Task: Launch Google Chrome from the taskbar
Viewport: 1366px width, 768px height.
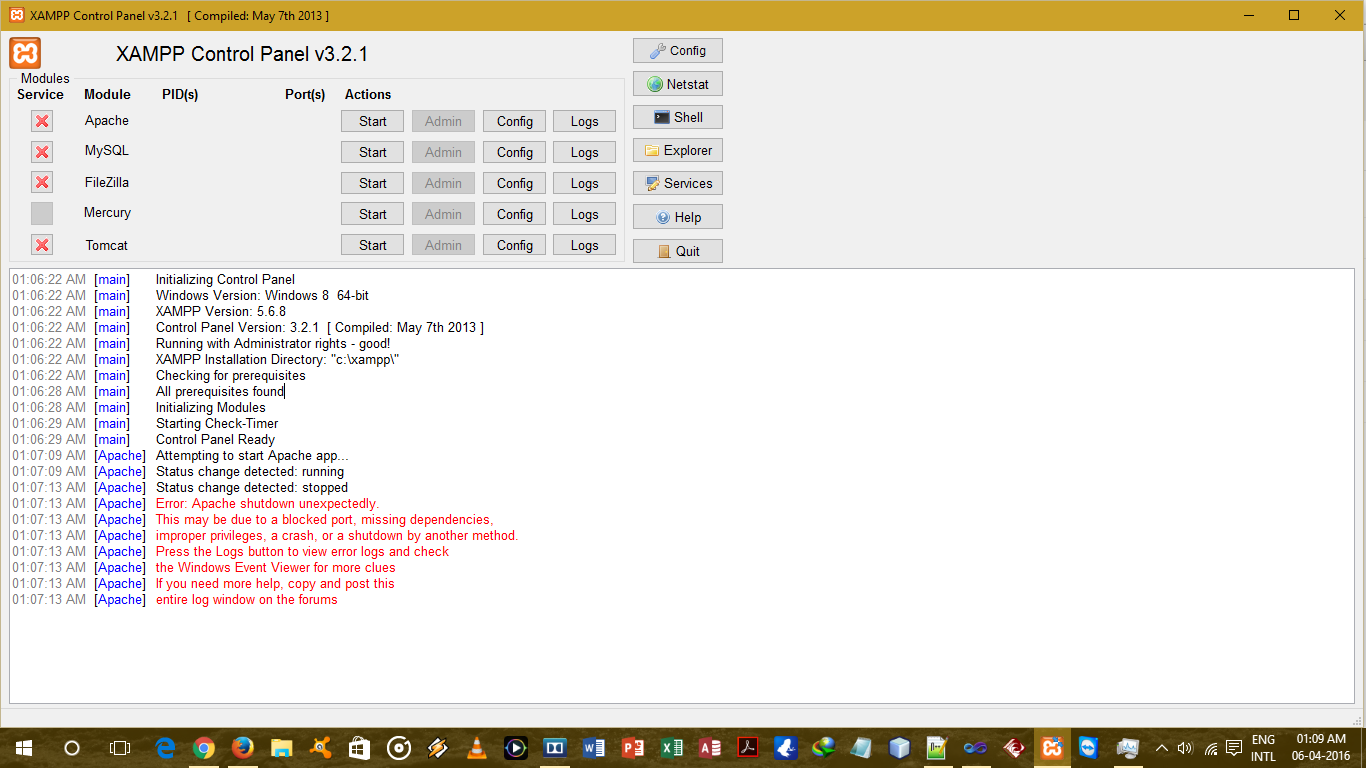Action: coord(204,748)
